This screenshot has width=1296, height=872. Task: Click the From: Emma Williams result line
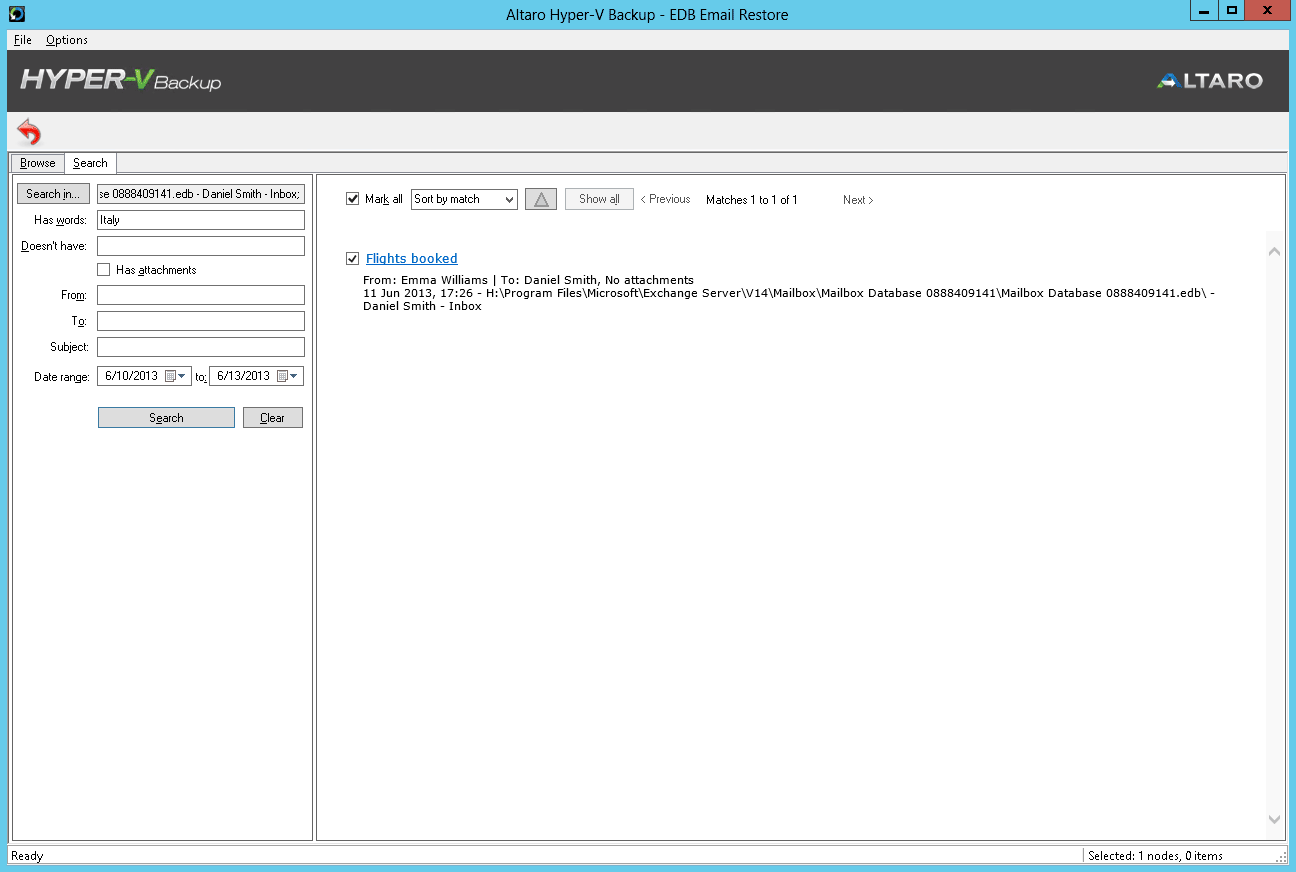point(529,280)
